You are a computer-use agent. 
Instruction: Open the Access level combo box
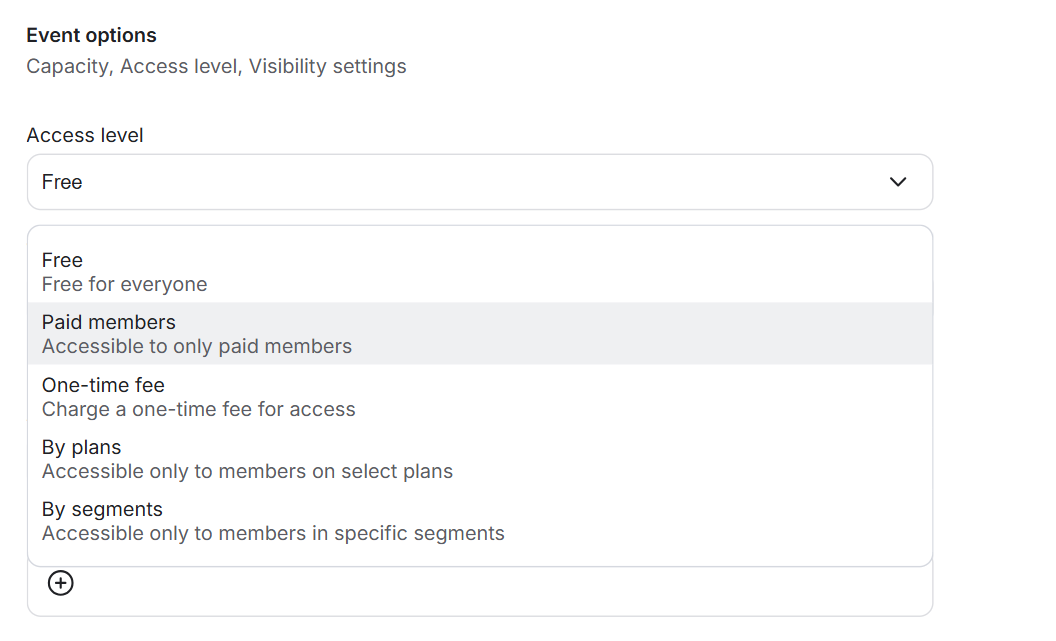(x=480, y=182)
